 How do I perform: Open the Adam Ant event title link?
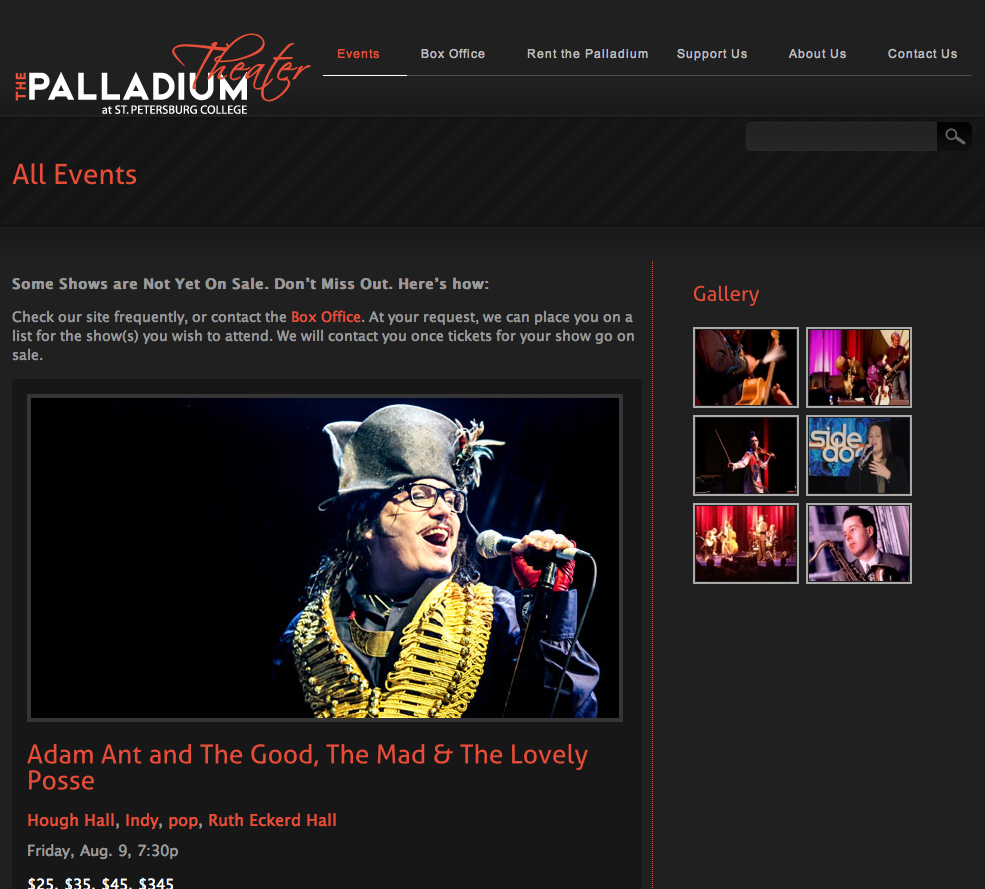(x=308, y=767)
